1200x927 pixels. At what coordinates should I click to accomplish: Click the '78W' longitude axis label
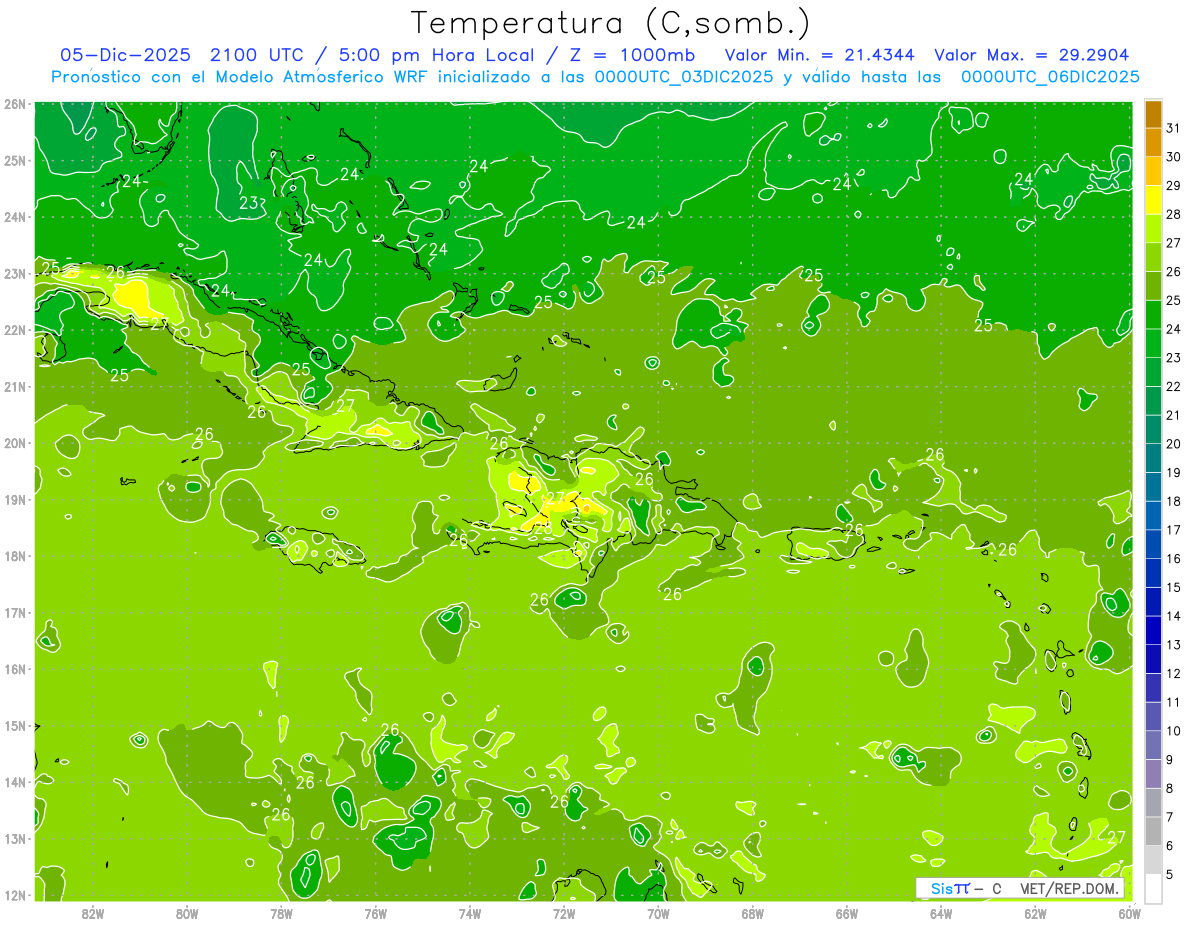[x=281, y=914]
